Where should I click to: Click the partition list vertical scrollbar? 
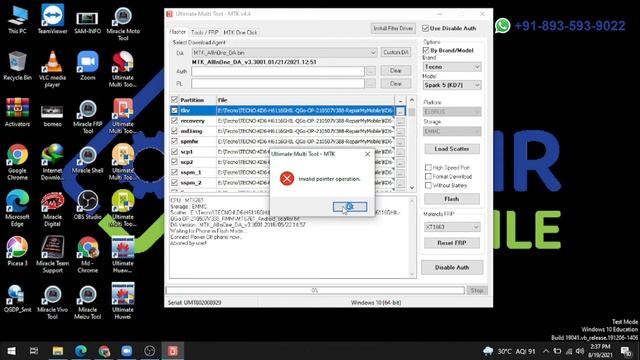coord(412,144)
